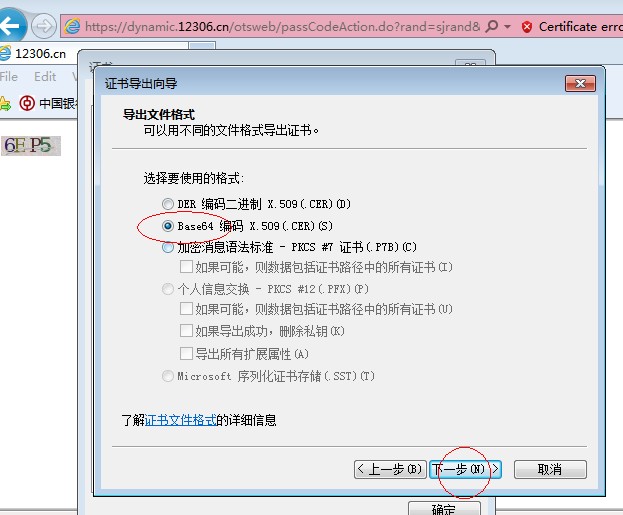
Task: Click the favorites star icon on bookmarks bar
Action: point(5,102)
